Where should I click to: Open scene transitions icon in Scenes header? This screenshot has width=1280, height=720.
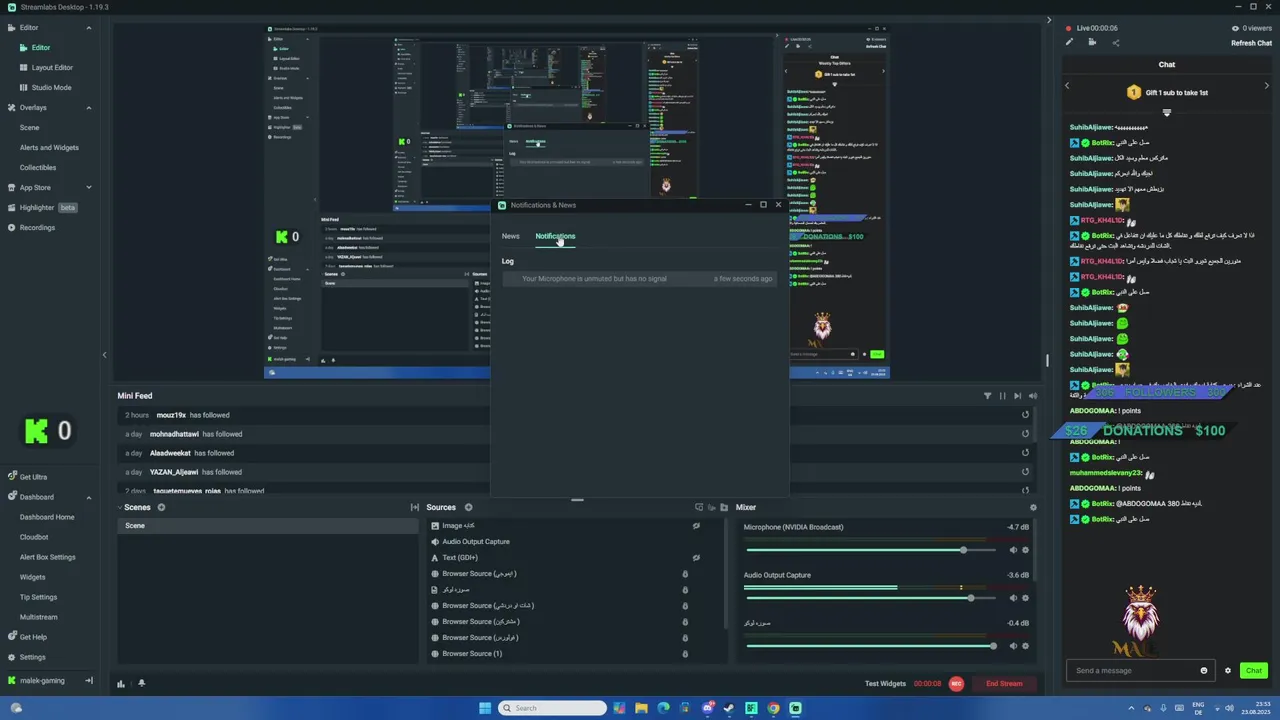coord(415,508)
